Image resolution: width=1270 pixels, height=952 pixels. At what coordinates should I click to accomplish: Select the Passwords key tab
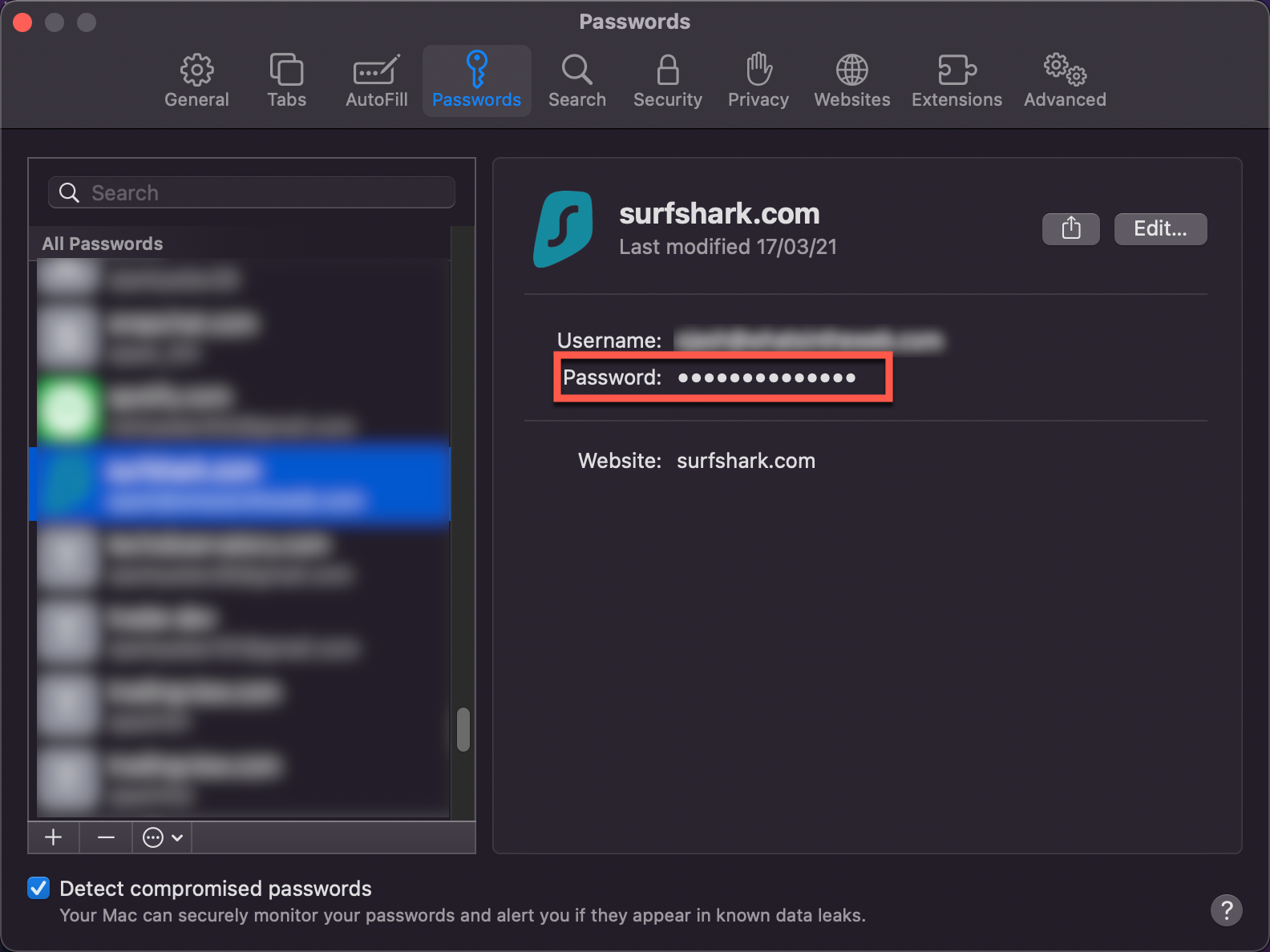pyautogui.click(x=476, y=81)
